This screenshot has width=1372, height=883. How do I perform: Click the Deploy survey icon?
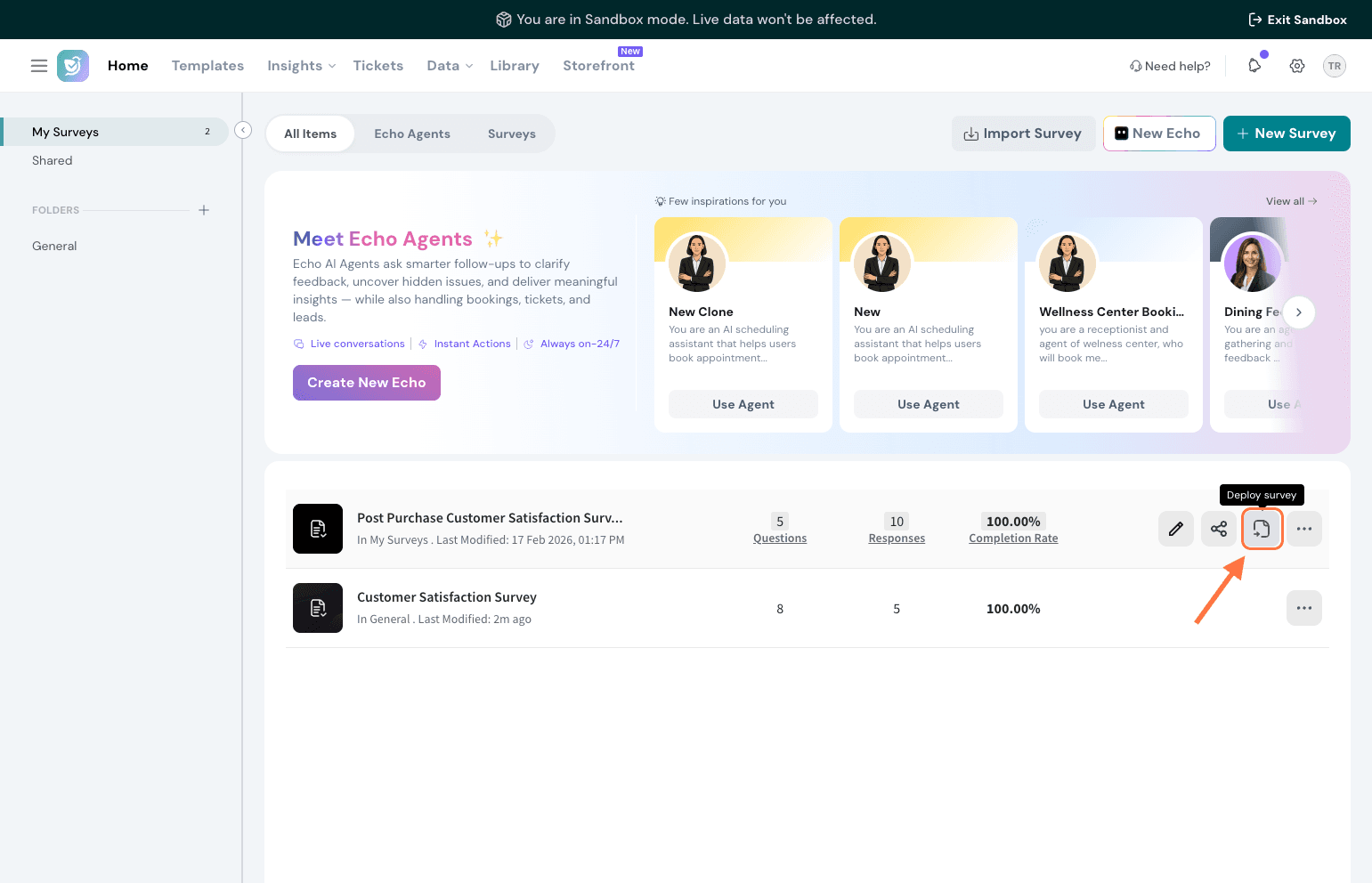[1261, 529]
